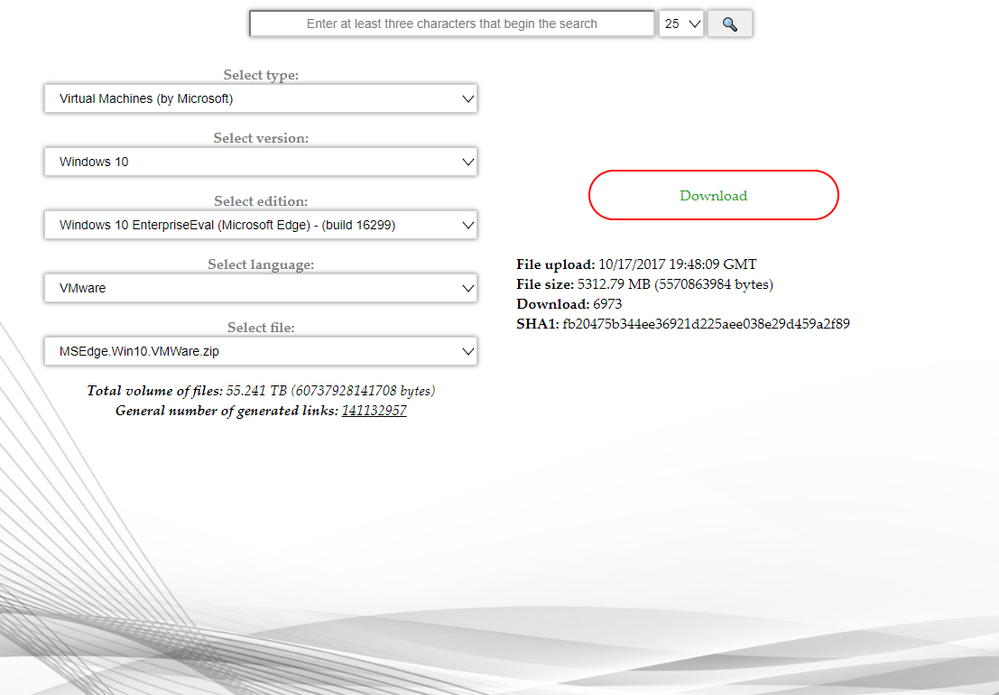Image resolution: width=999 pixels, height=695 pixels.
Task: Click the green Download button
Action: [x=714, y=195]
